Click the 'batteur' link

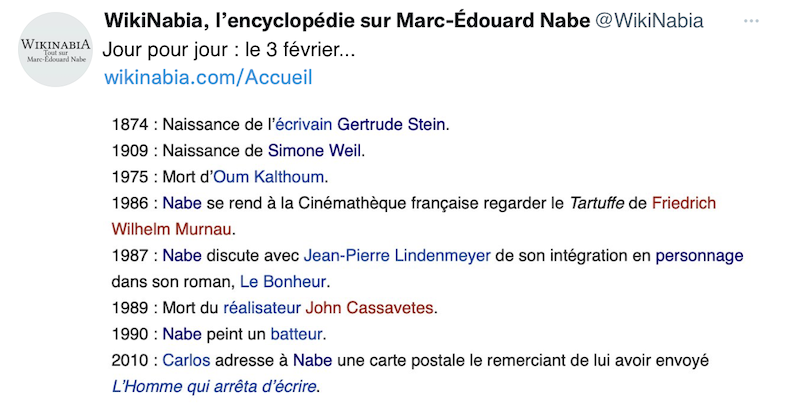297,333
